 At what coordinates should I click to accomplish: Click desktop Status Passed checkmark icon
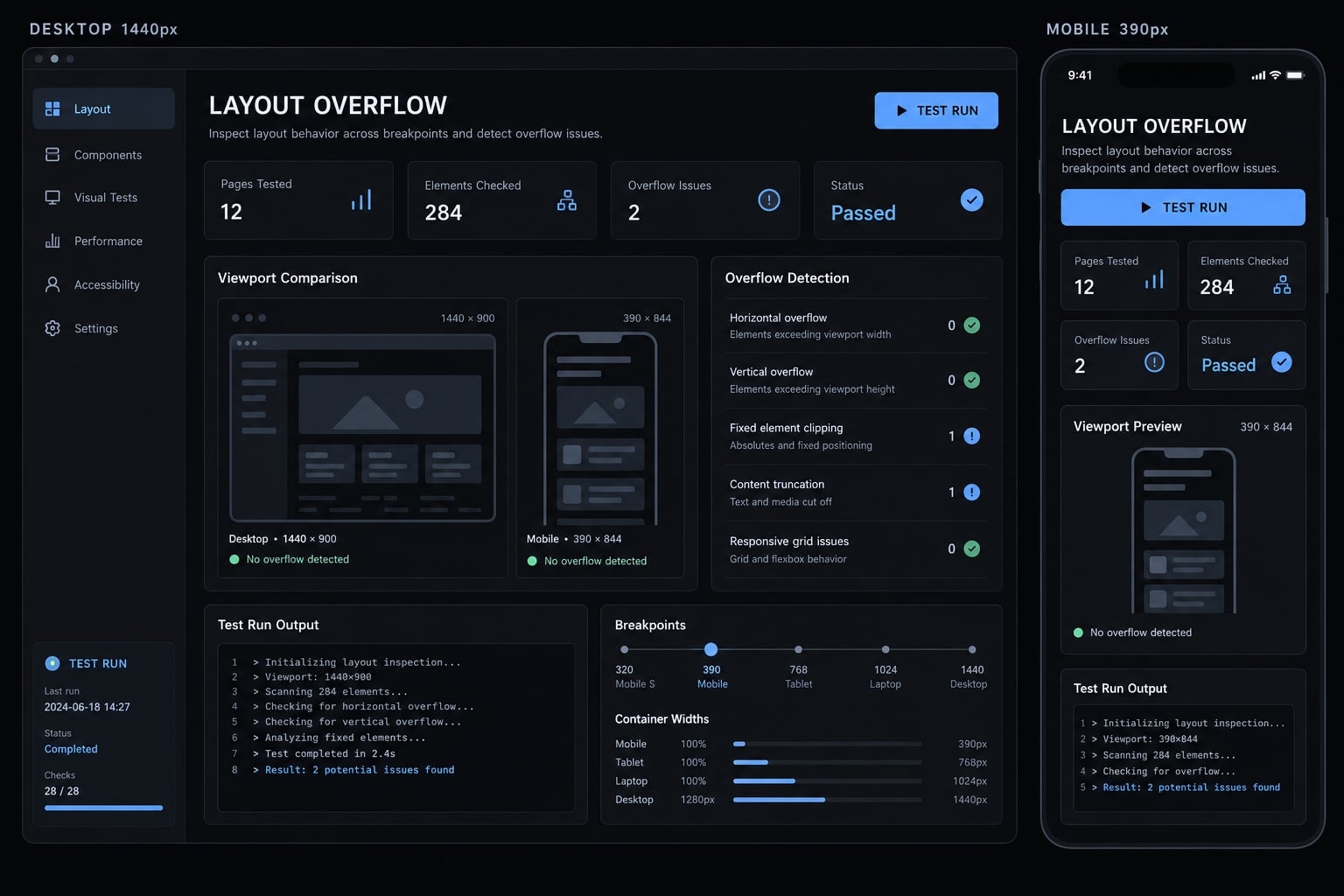972,200
